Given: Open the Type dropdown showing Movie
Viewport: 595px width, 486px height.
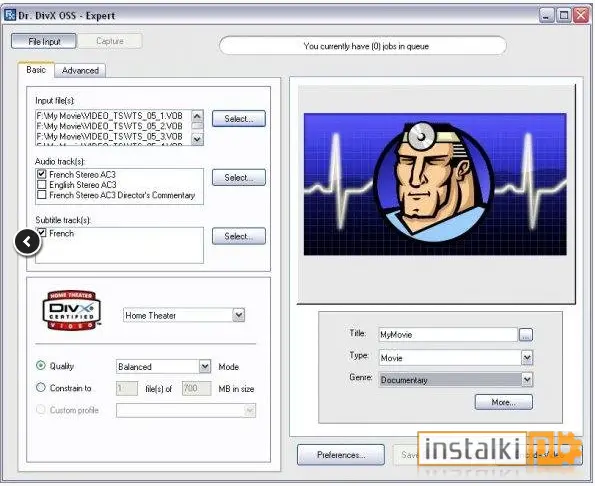Looking at the screenshot, I should (527, 357).
